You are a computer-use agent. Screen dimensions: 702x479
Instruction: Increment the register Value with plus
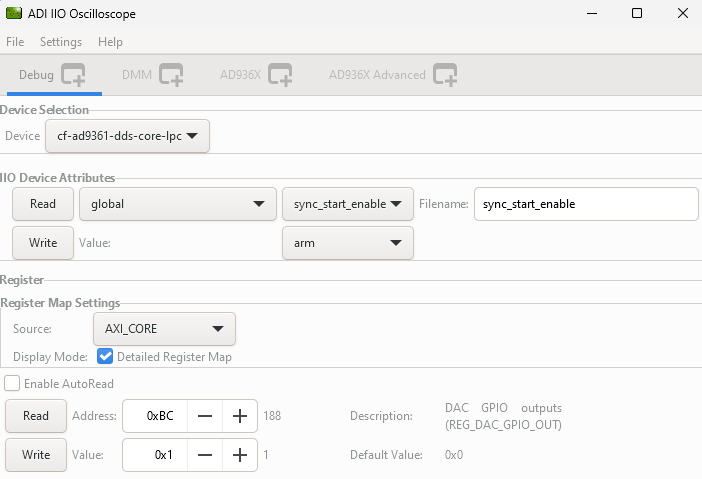pyautogui.click(x=240, y=455)
